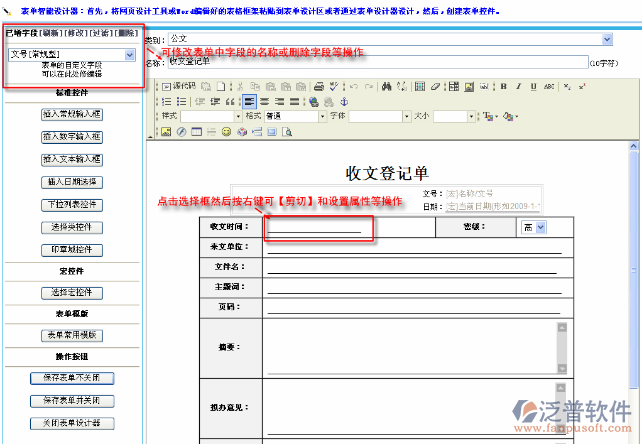Open the 字体 font dropdown
This screenshot has height=444, width=642.
407,116
